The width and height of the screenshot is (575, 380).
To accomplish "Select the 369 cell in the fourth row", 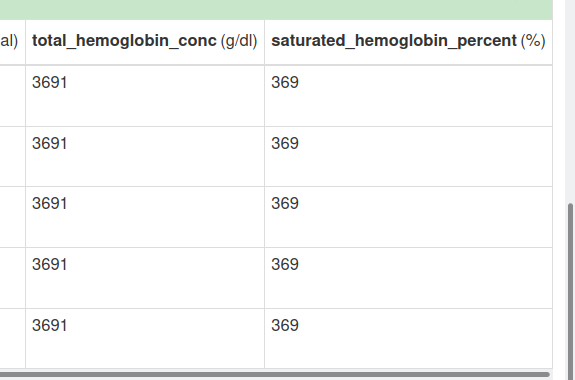I will click(x=408, y=278).
